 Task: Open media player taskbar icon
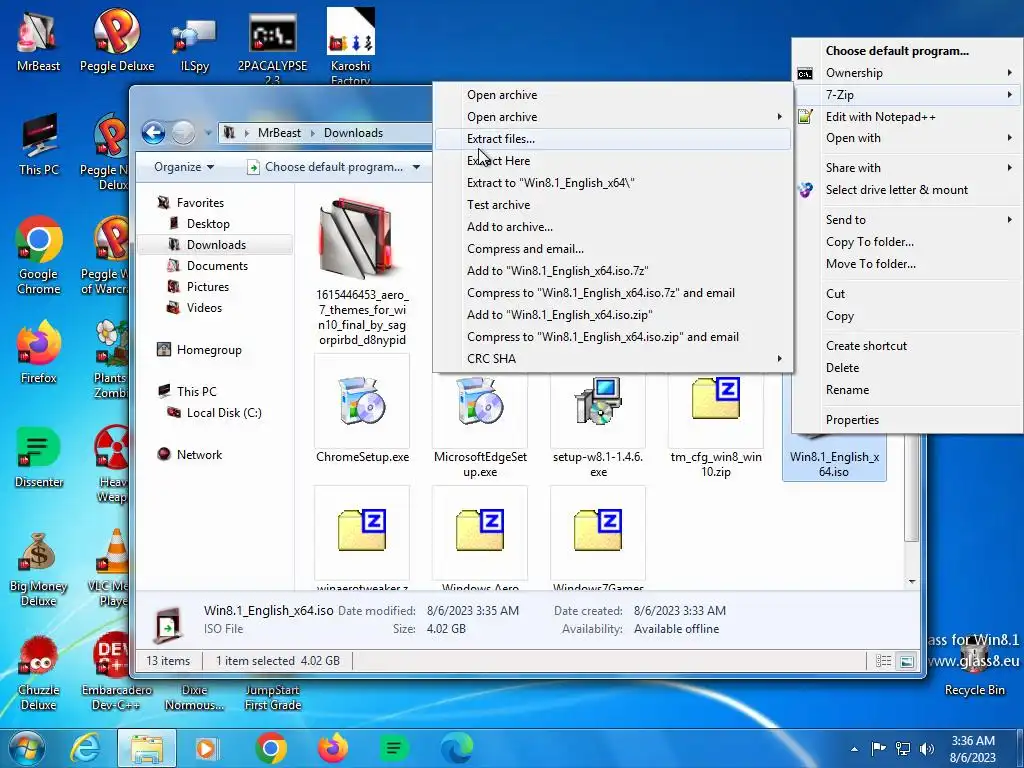206,748
